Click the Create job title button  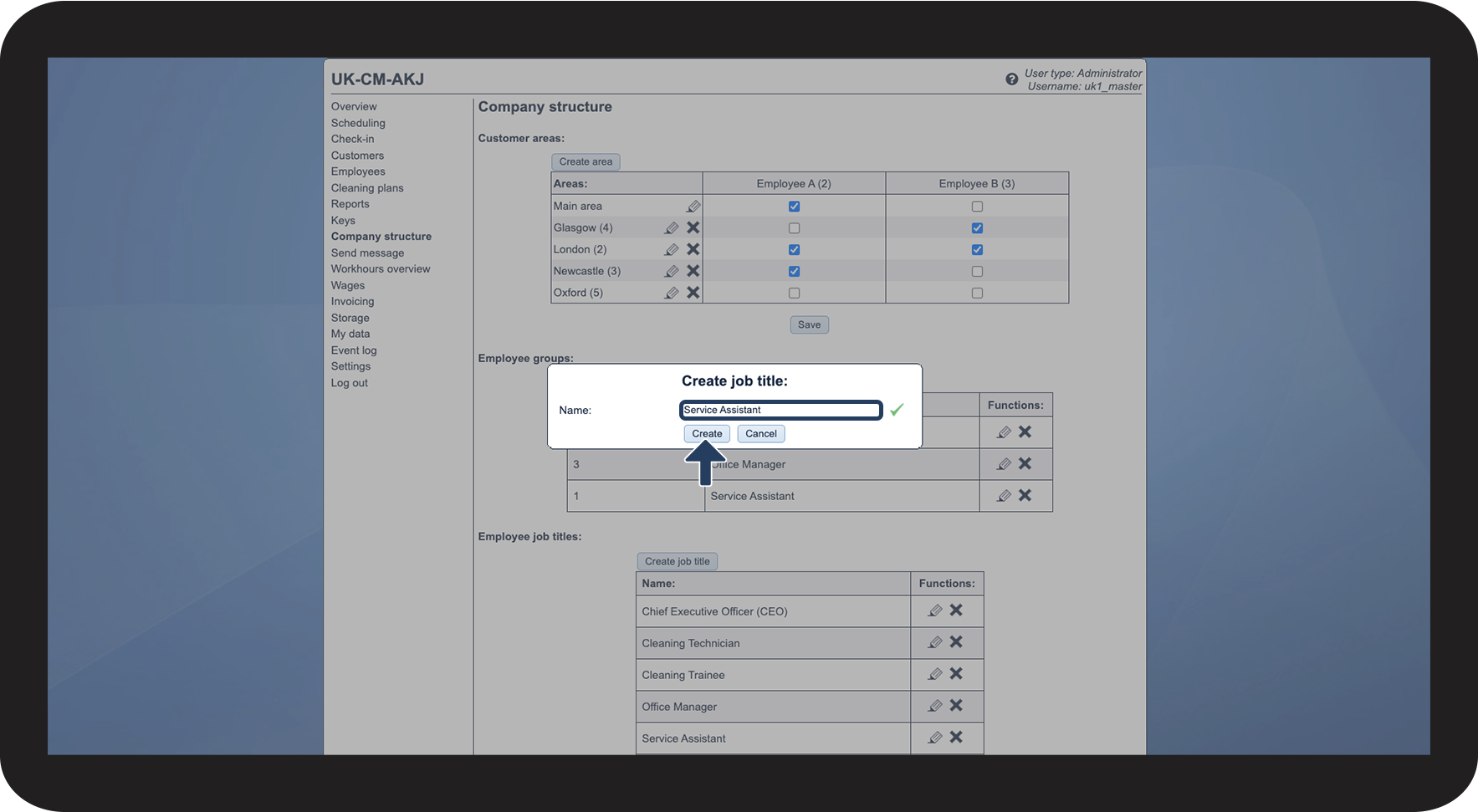coord(678,562)
